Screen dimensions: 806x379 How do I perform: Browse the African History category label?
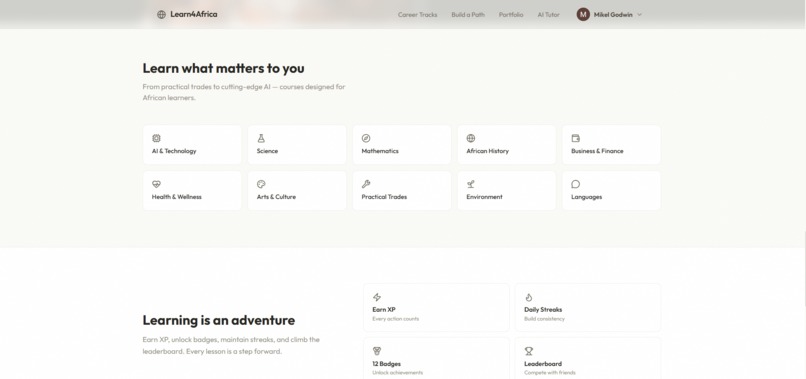tap(487, 151)
